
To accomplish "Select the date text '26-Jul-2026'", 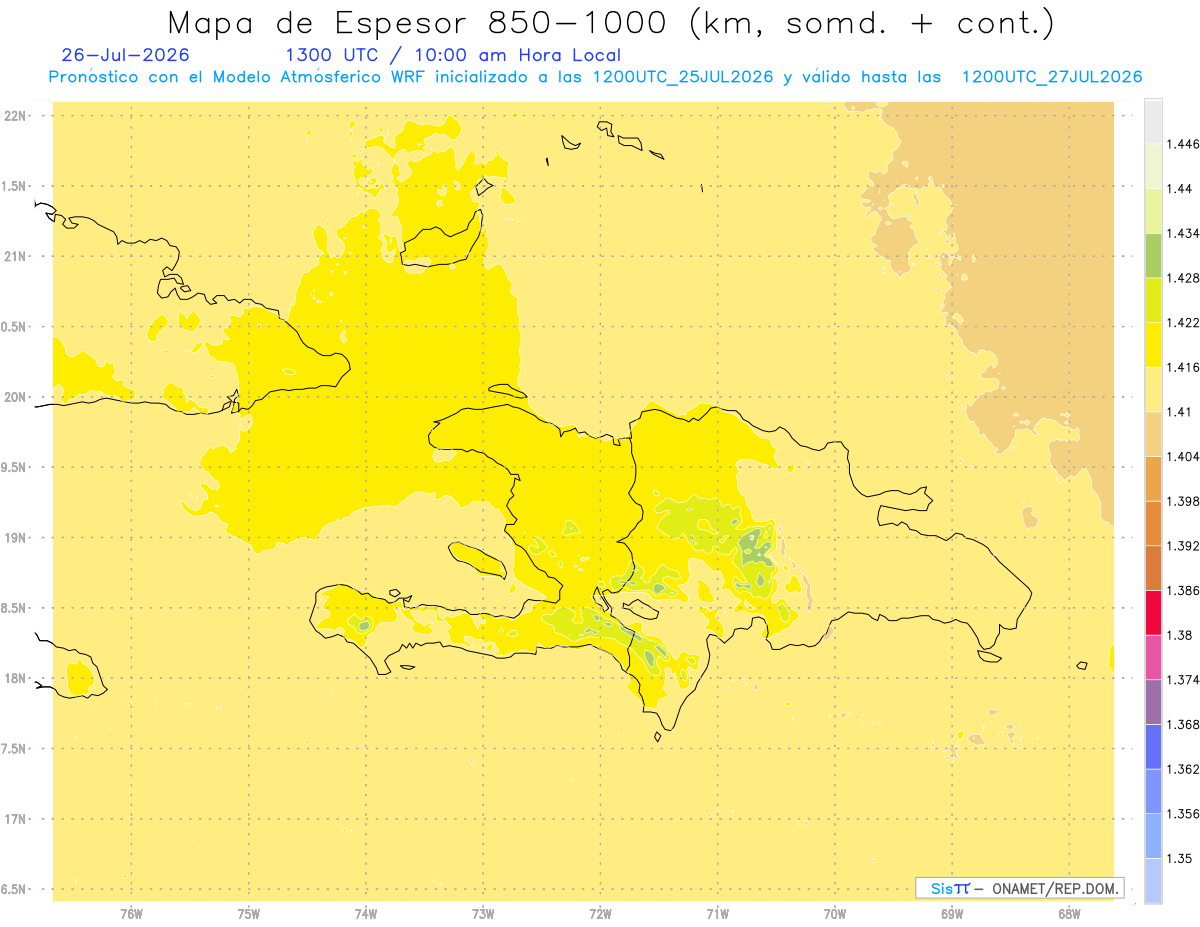I will tap(125, 55).
